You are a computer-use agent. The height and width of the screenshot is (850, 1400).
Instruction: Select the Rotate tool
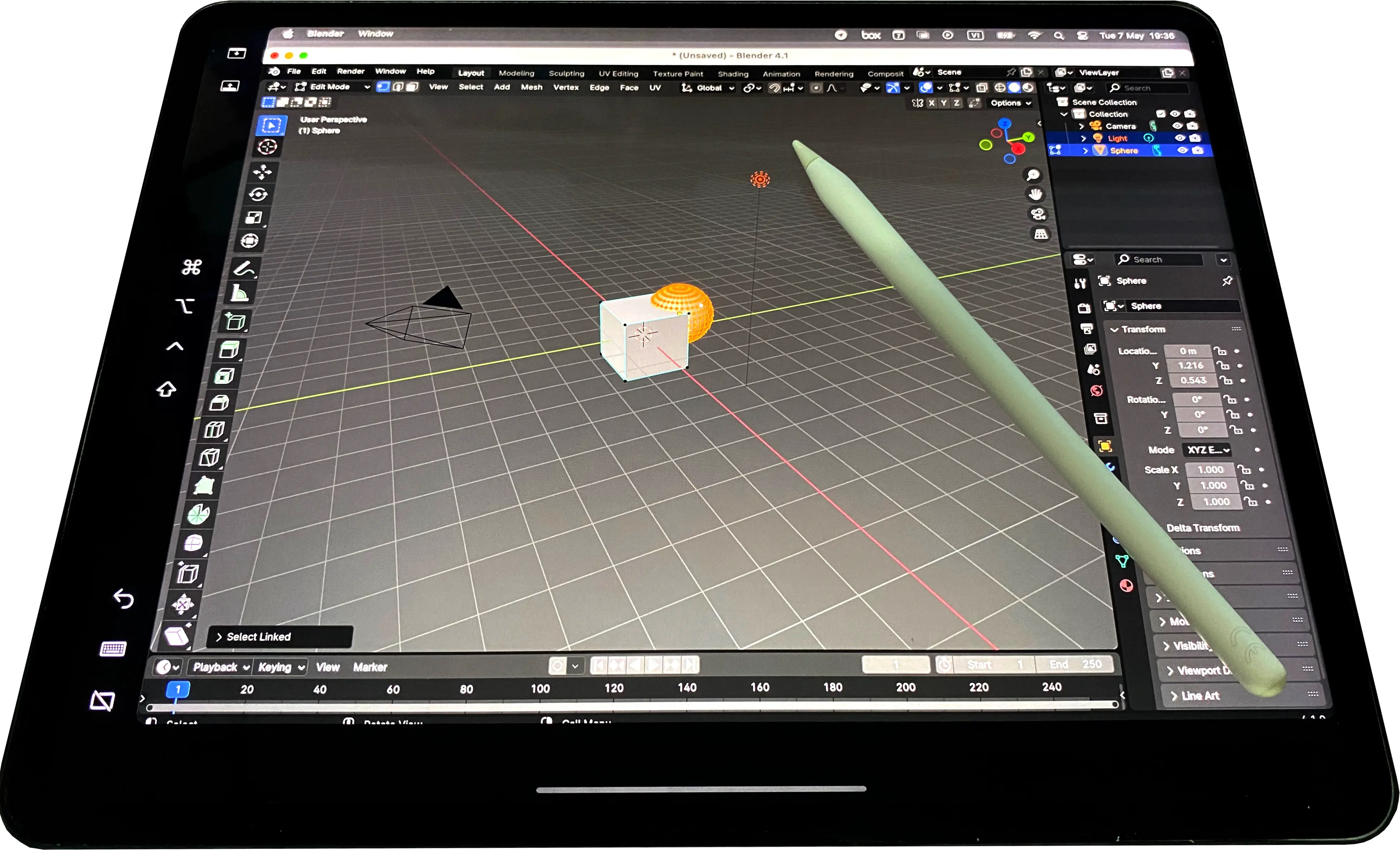(x=258, y=194)
